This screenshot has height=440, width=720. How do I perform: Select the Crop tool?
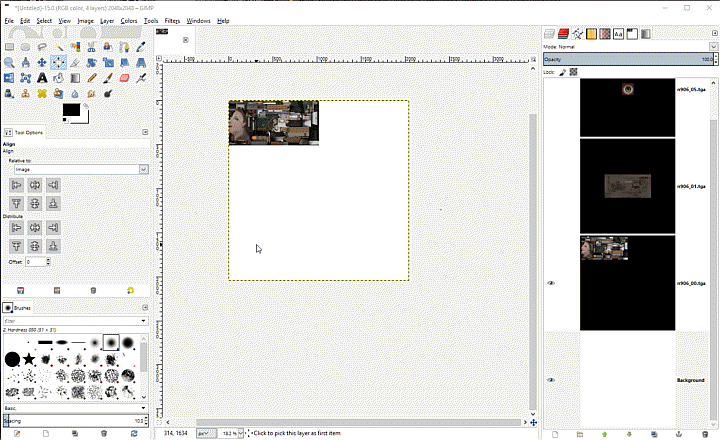75,62
